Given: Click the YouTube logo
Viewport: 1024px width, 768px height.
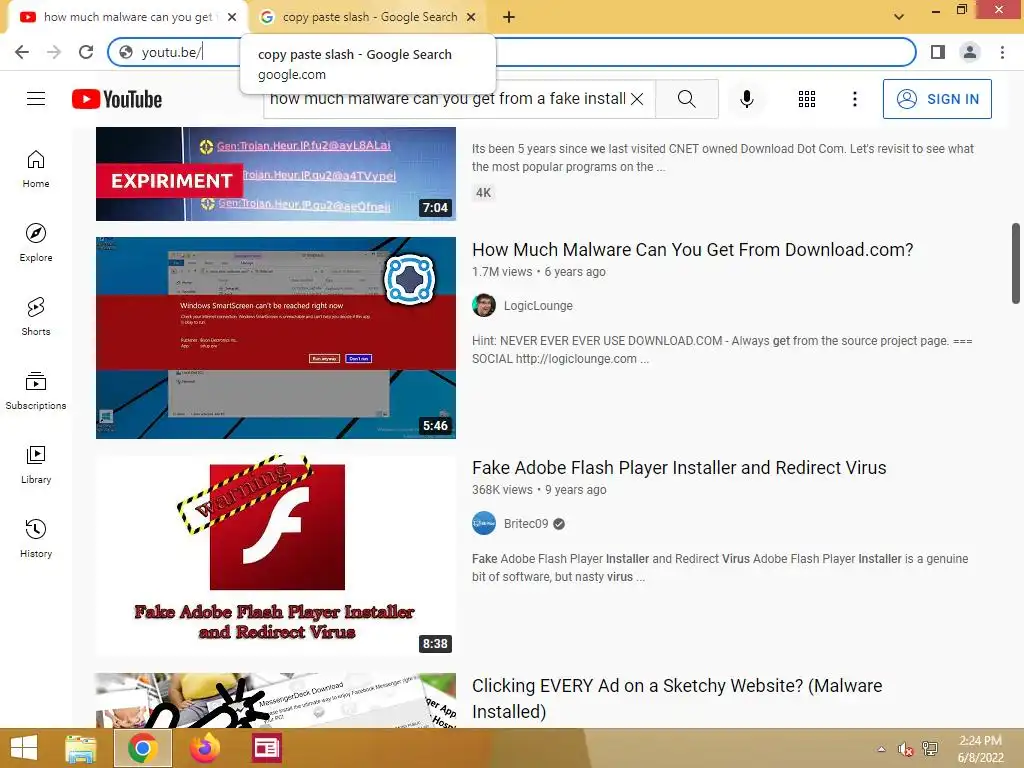Looking at the screenshot, I should [x=117, y=99].
